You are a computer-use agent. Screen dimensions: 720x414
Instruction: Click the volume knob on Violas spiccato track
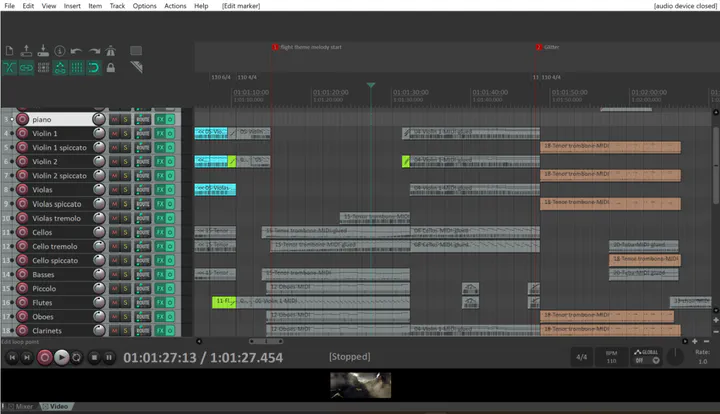coord(99,204)
